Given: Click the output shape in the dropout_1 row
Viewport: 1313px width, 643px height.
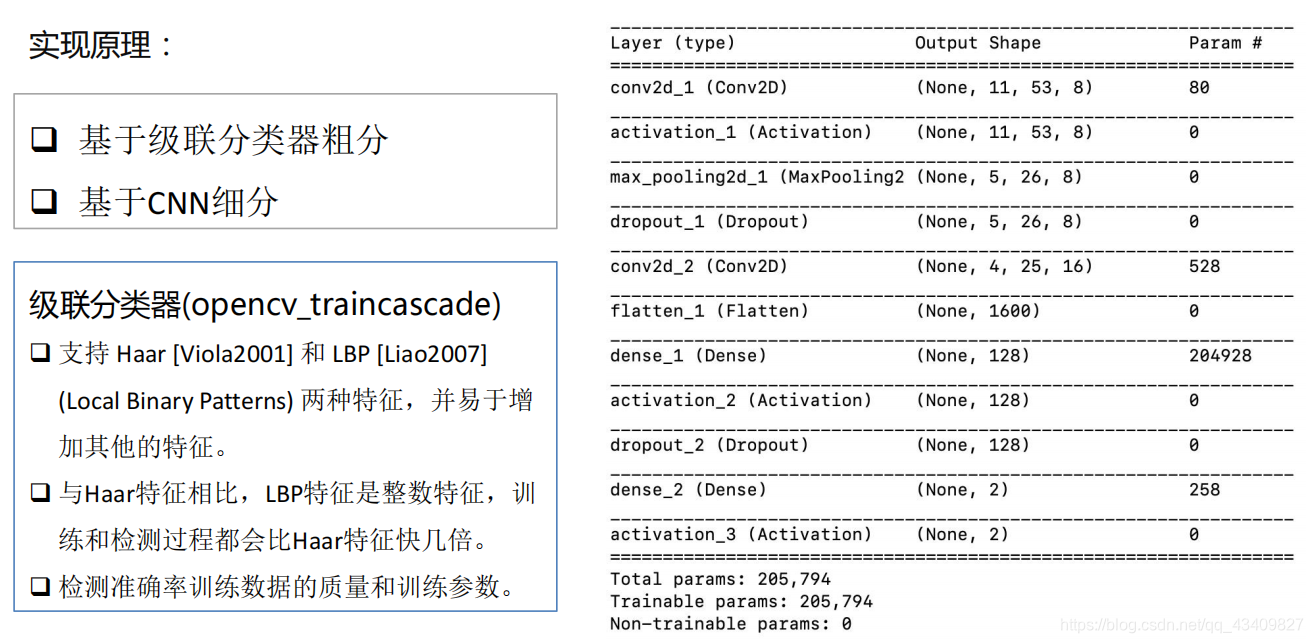Looking at the screenshot, I should [x=999, y=222].
